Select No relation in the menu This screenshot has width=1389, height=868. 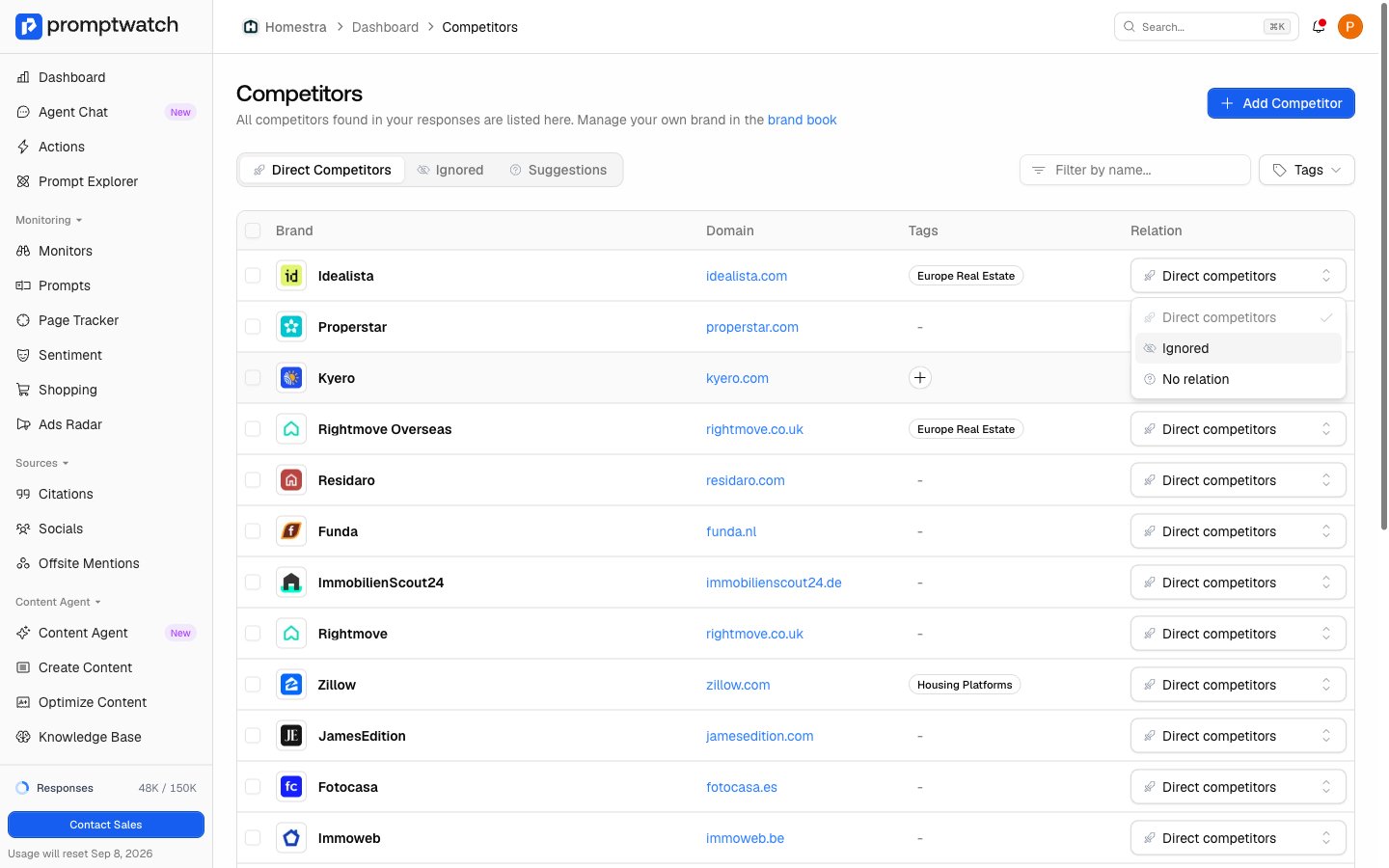pos(1238,379)
